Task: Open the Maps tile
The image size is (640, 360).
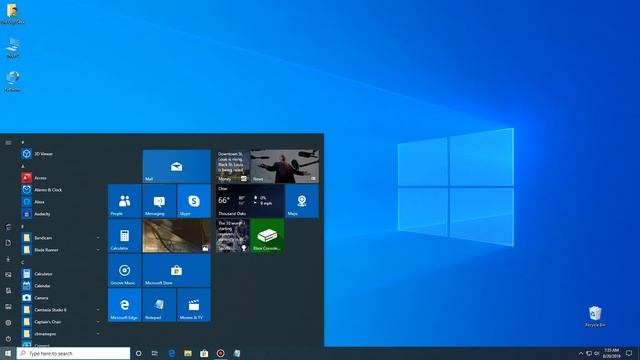Action: point(302,201)
